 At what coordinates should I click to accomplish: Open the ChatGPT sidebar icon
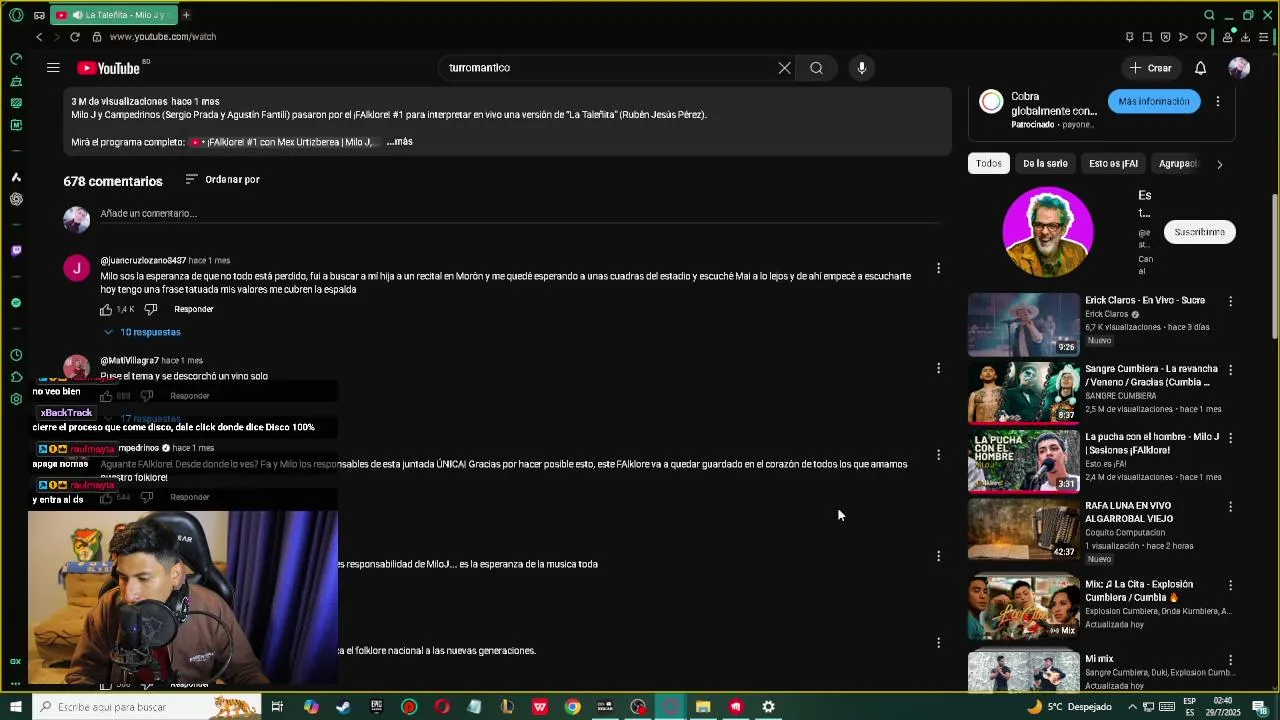(x=16, y=199)
